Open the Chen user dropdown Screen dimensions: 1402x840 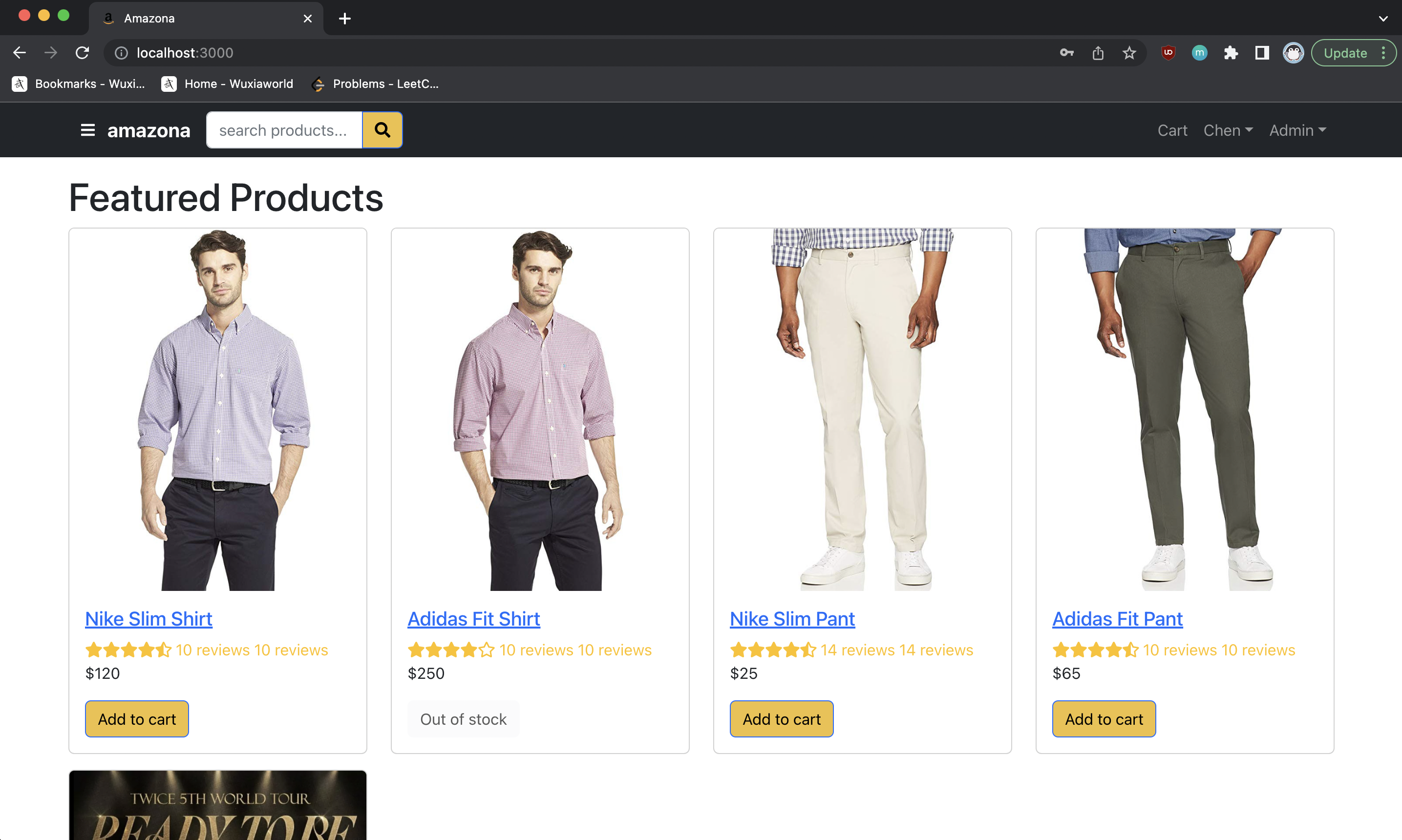tap(1228, 129)
